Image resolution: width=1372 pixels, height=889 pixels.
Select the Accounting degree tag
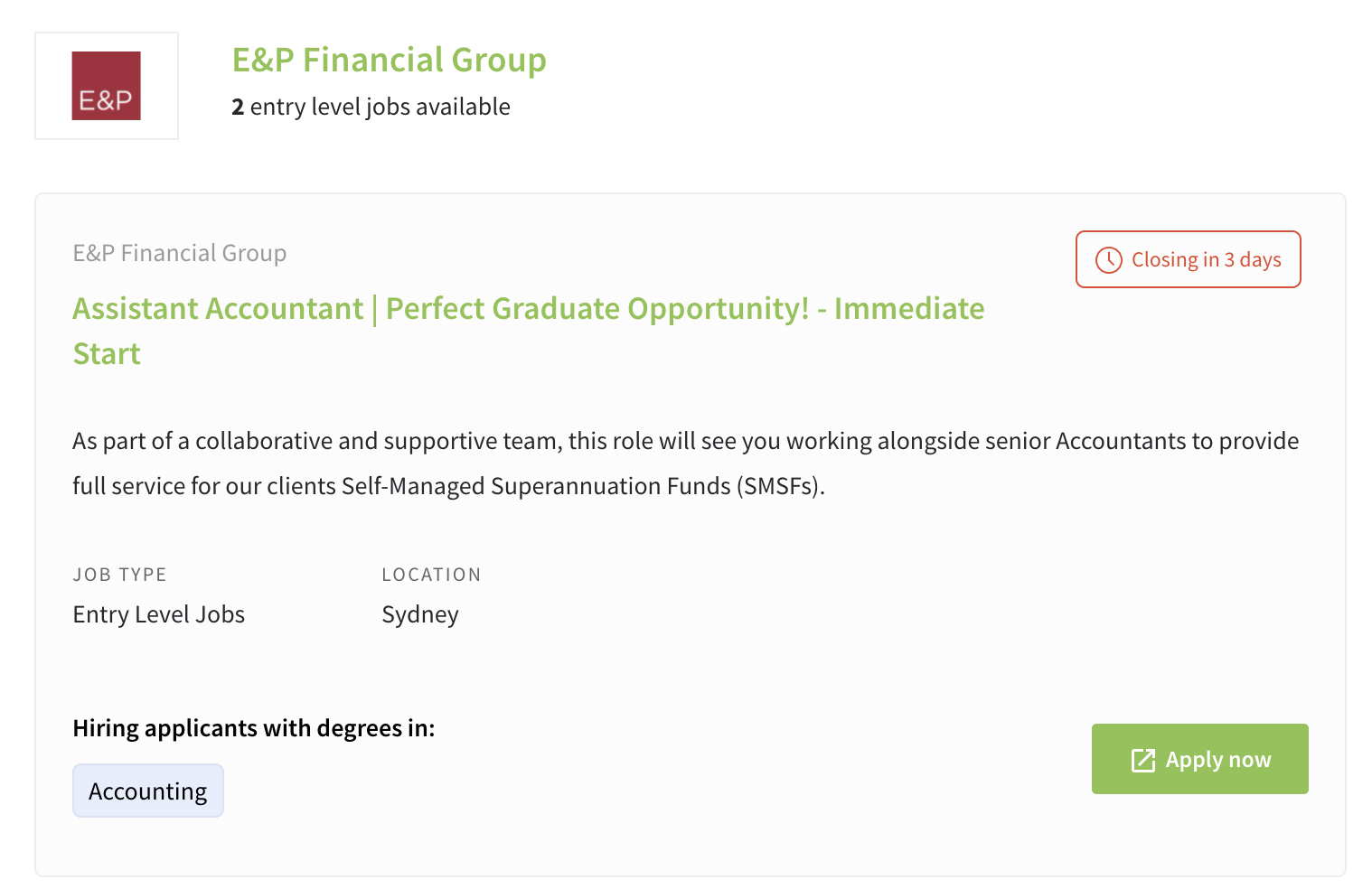(x=148, y=791)
